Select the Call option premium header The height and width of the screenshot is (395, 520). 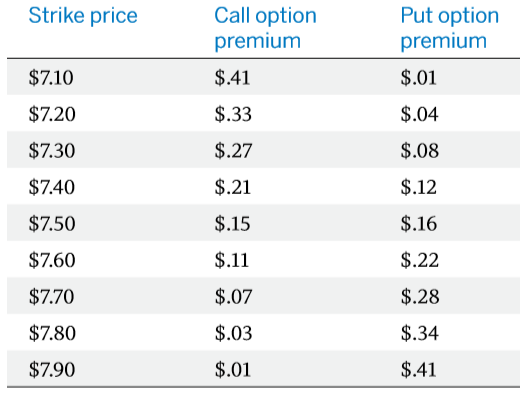point(265,28)
